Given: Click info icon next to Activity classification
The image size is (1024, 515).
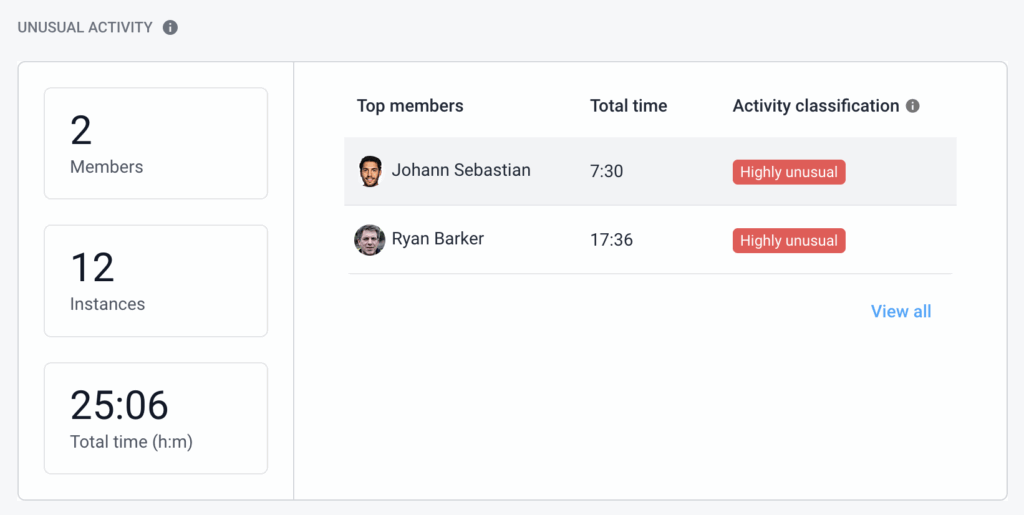Looking at the screenshot, I should tap(913, 106).
